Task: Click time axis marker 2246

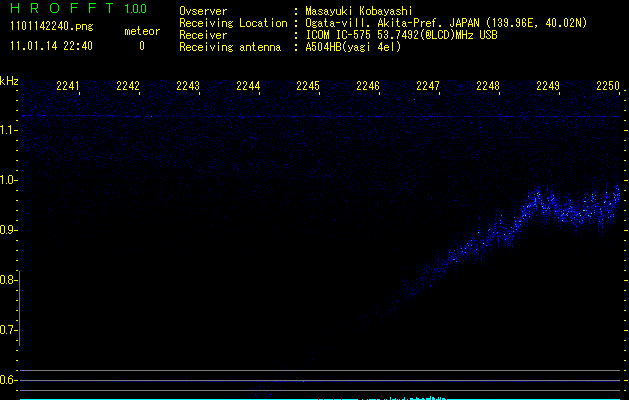Action: [368, 86]
